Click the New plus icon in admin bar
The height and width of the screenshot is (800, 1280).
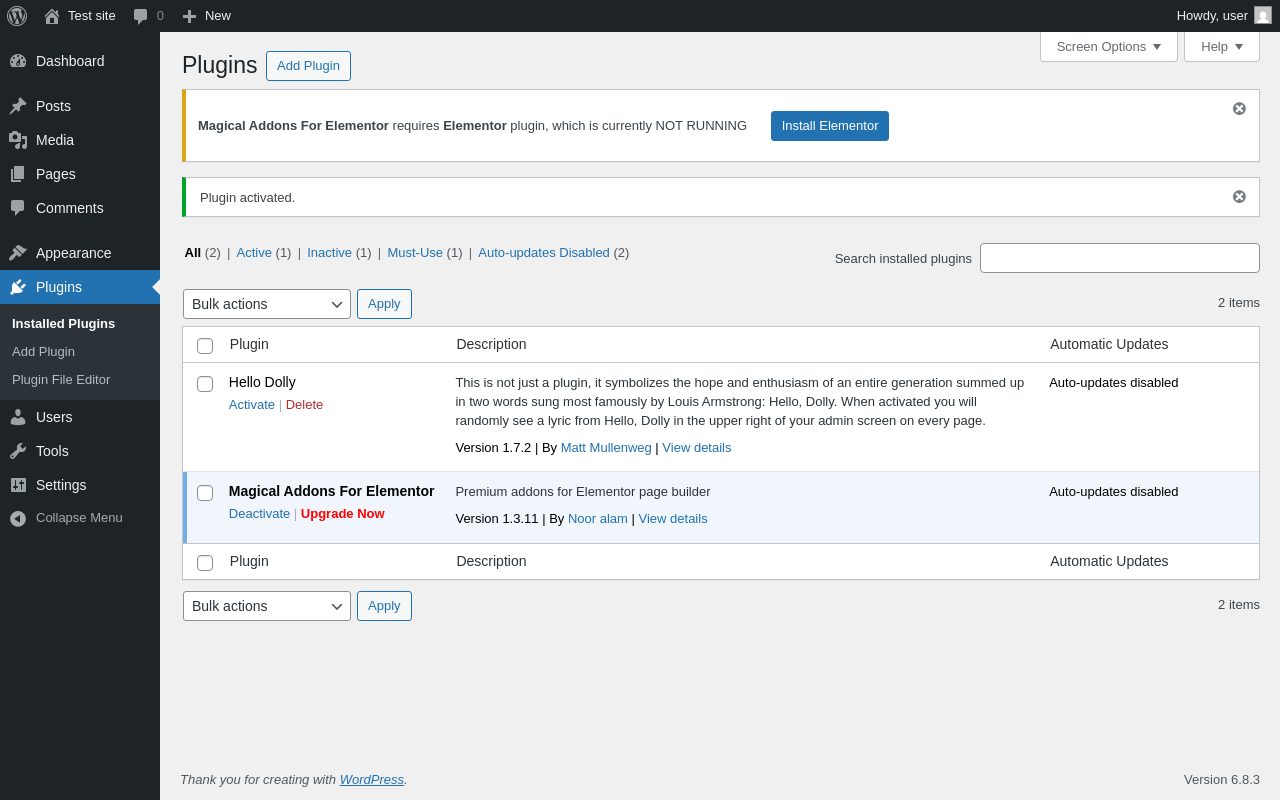[x=189, y=16]
